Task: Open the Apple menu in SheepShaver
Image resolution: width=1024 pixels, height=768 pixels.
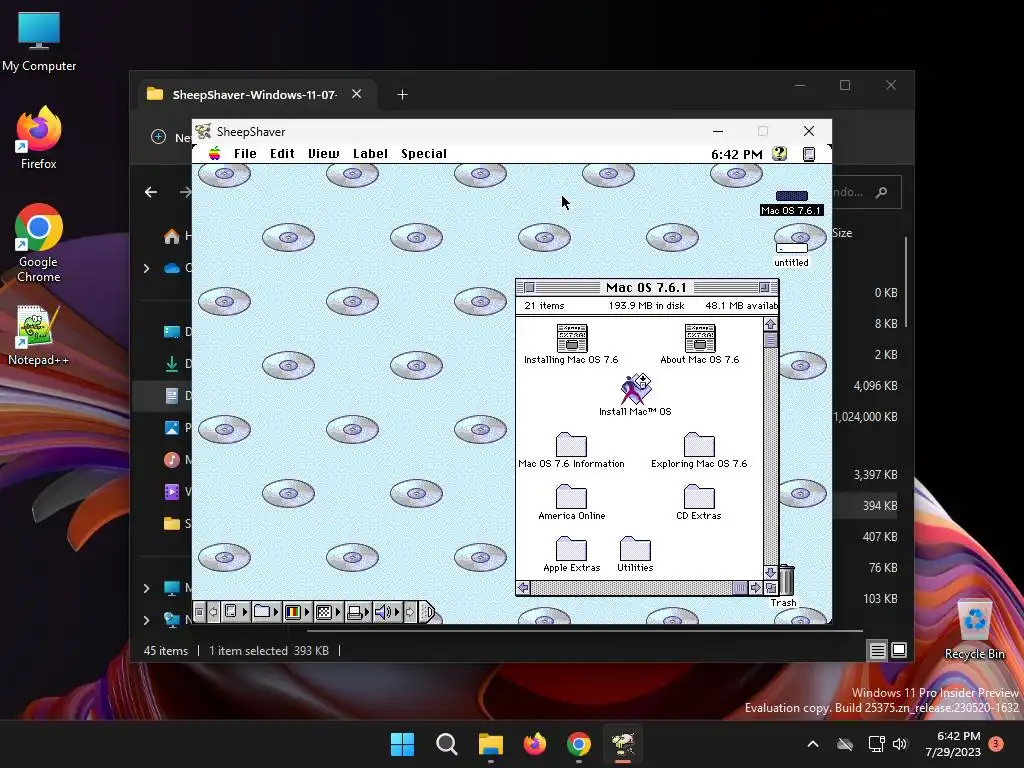Action: 214,153
